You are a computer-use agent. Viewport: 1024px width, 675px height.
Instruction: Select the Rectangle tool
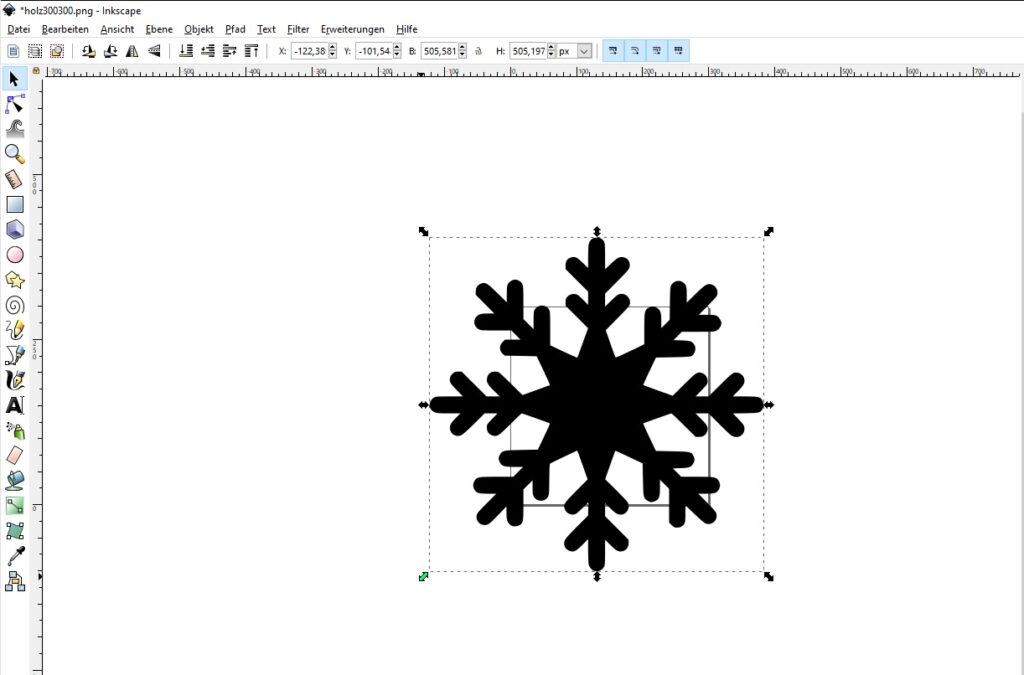pyautogui.click(x=14, y=204)
